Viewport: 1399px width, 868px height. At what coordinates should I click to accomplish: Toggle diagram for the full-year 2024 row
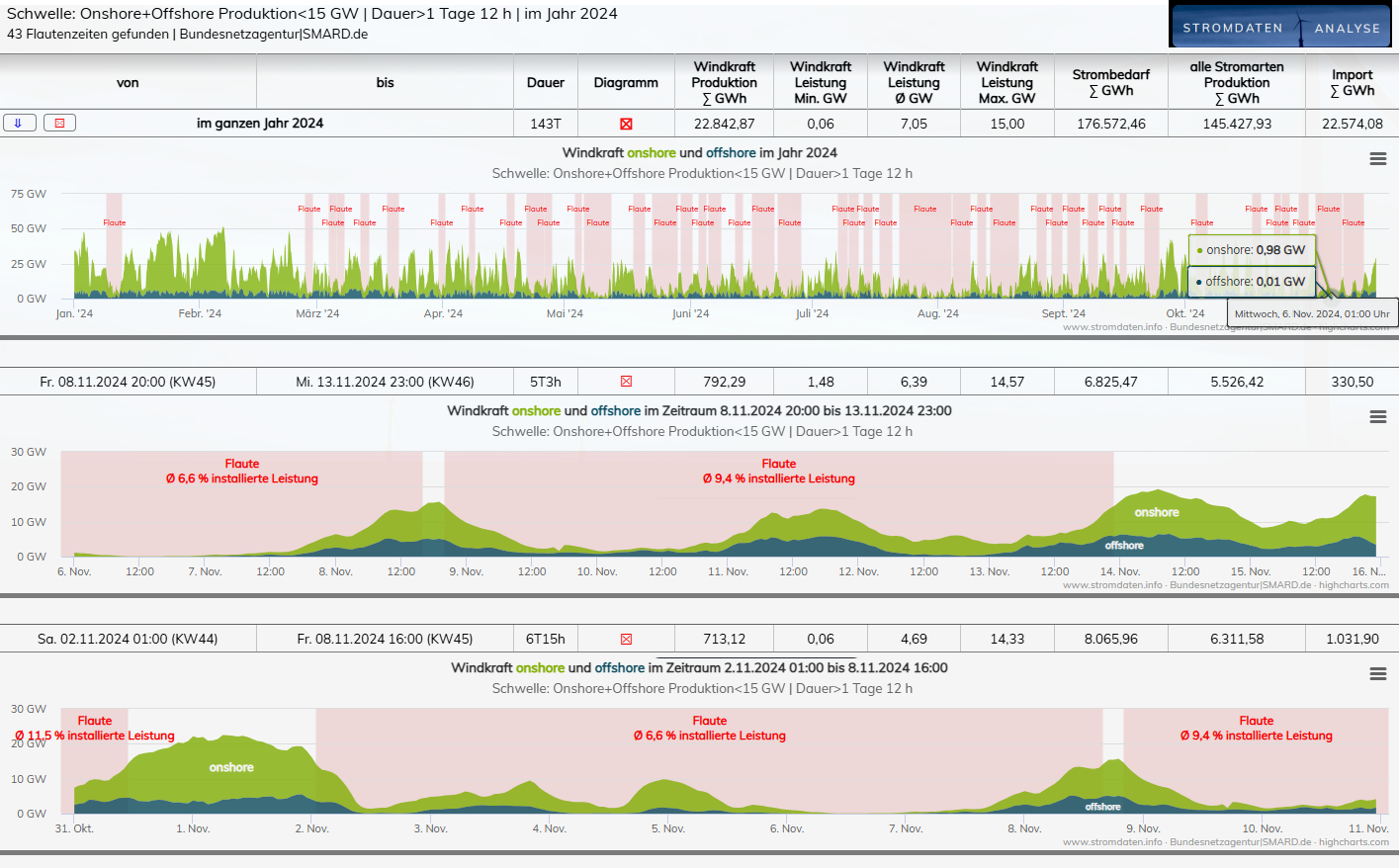(626, 125)
